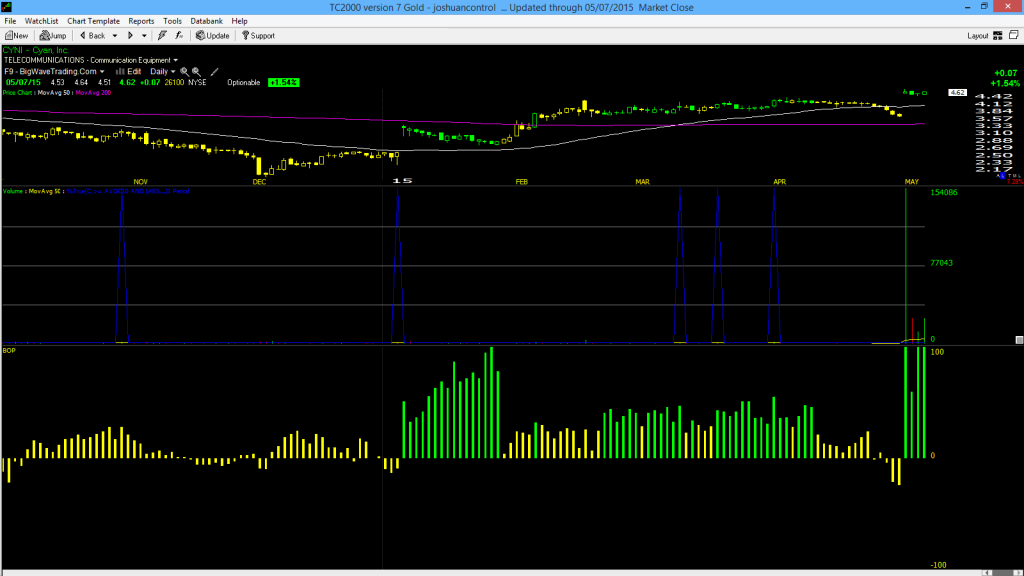Screen dimensions: 1024x576
Task: Open the fx formula icon
Action: [179, 36]
